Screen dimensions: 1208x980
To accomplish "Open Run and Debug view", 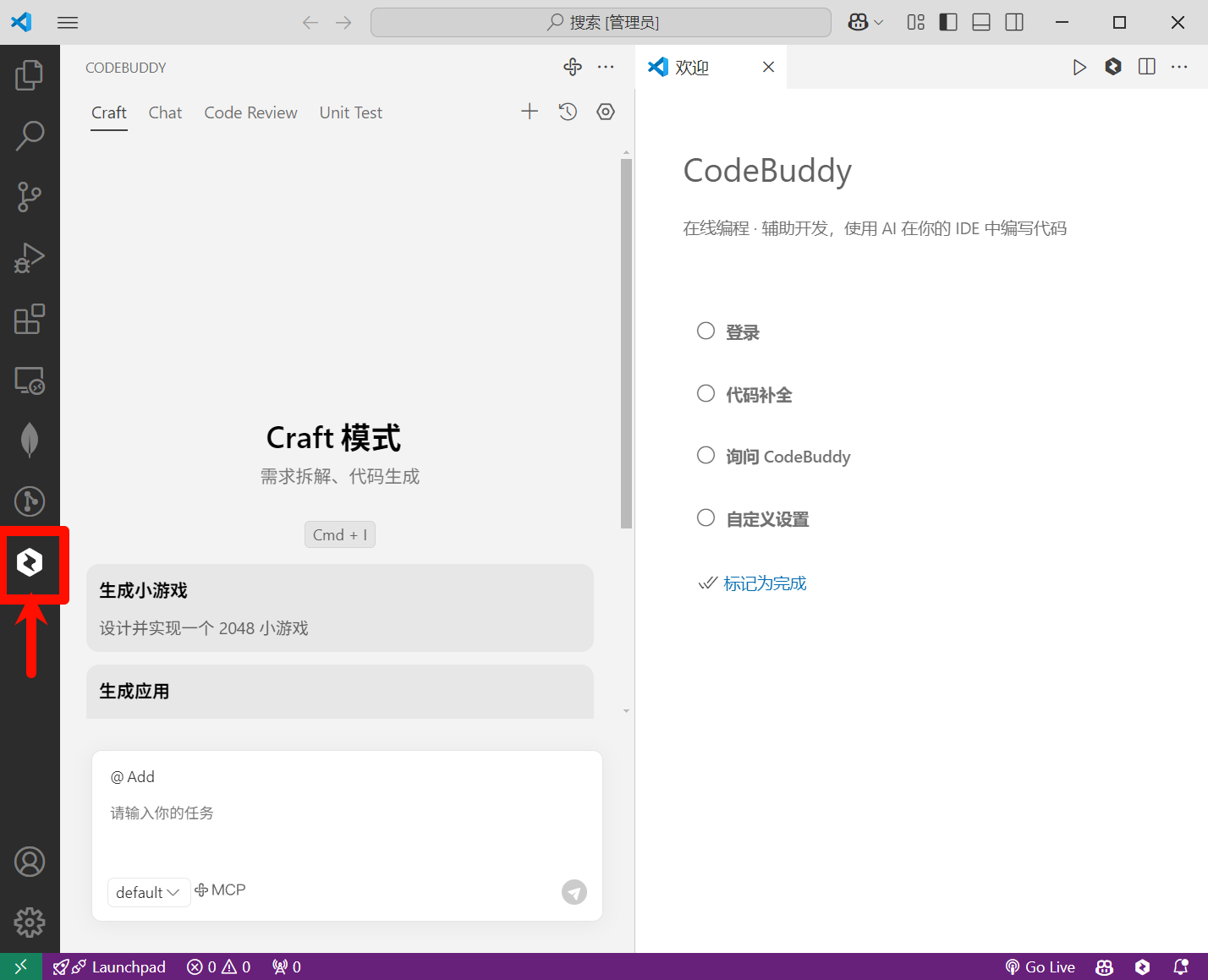I will [x=30, y=258].
